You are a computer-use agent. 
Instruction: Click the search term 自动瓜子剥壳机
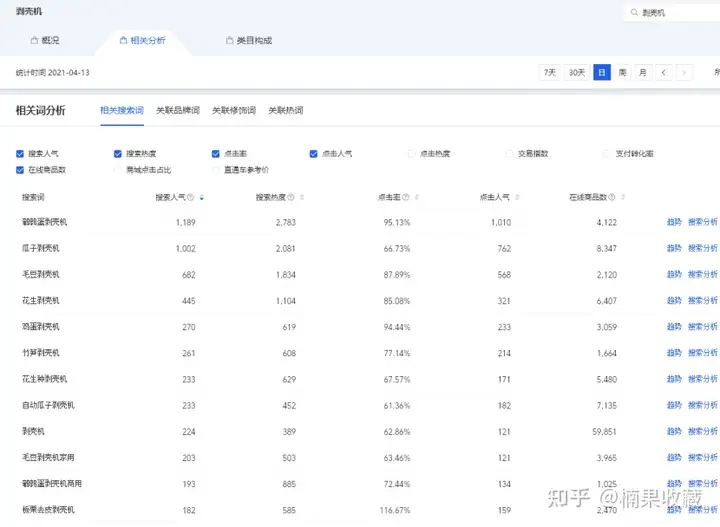pos(48,405)
